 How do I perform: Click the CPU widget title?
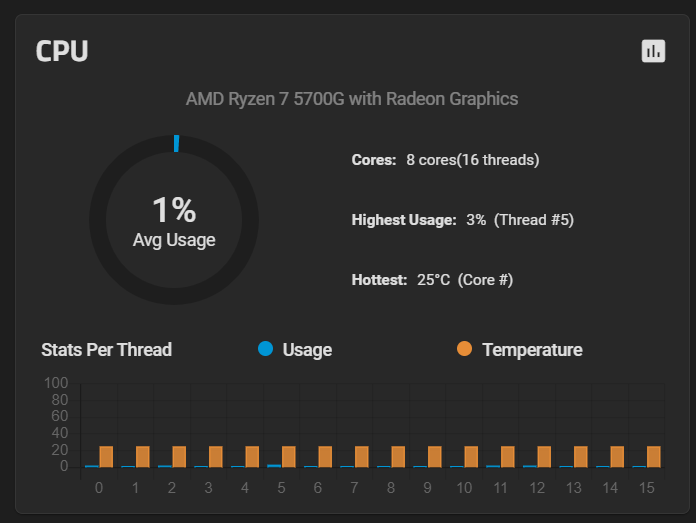click(62, 51)
